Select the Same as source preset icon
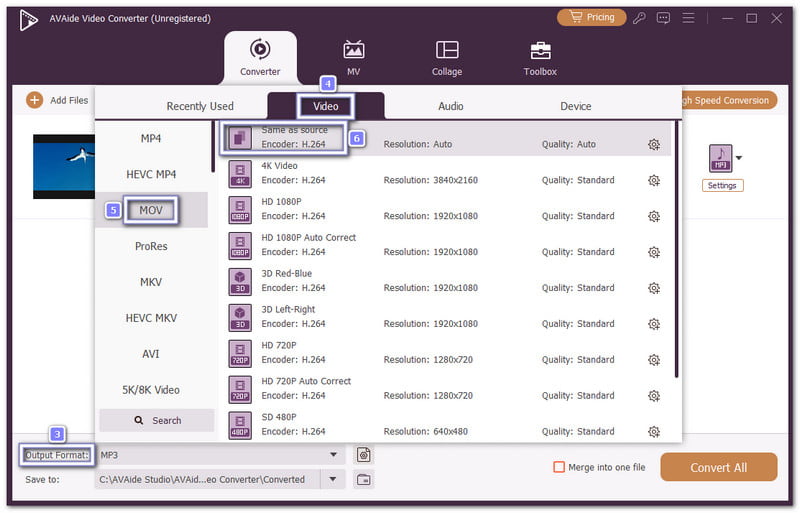 pos(240,138)
